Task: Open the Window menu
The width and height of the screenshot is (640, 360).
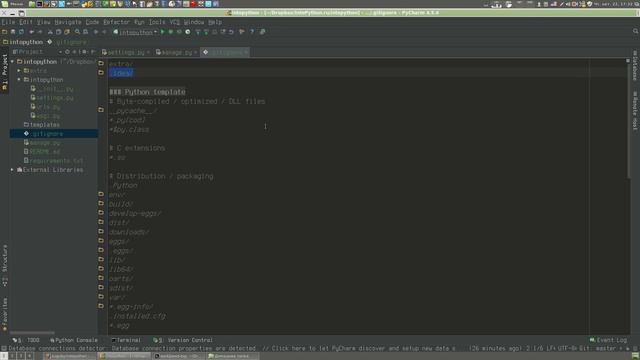Action: [x=194, y=22]
